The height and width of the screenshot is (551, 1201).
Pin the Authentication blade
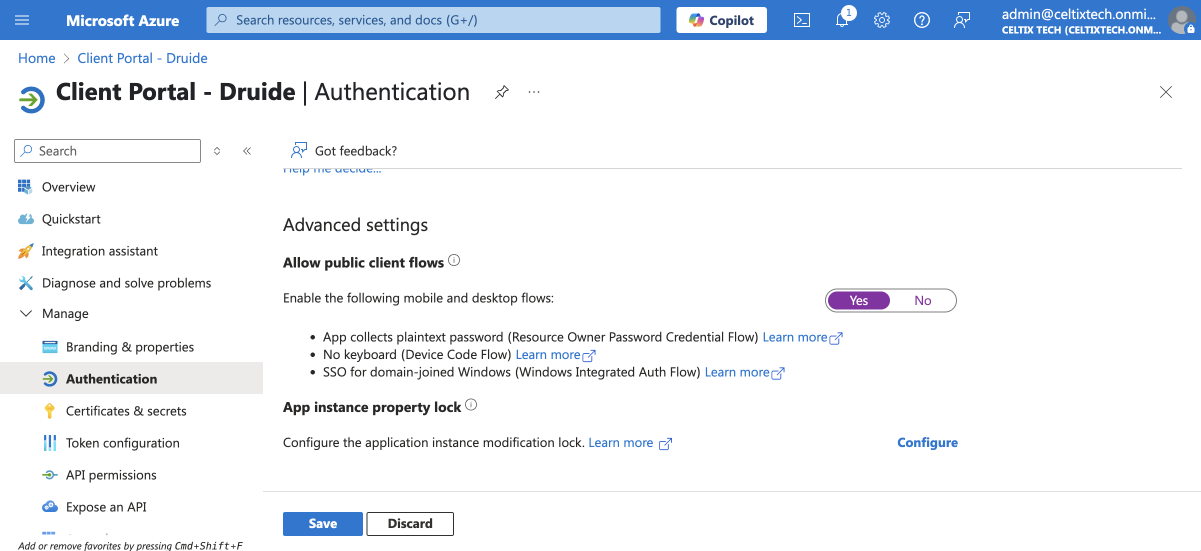[502, 92]
